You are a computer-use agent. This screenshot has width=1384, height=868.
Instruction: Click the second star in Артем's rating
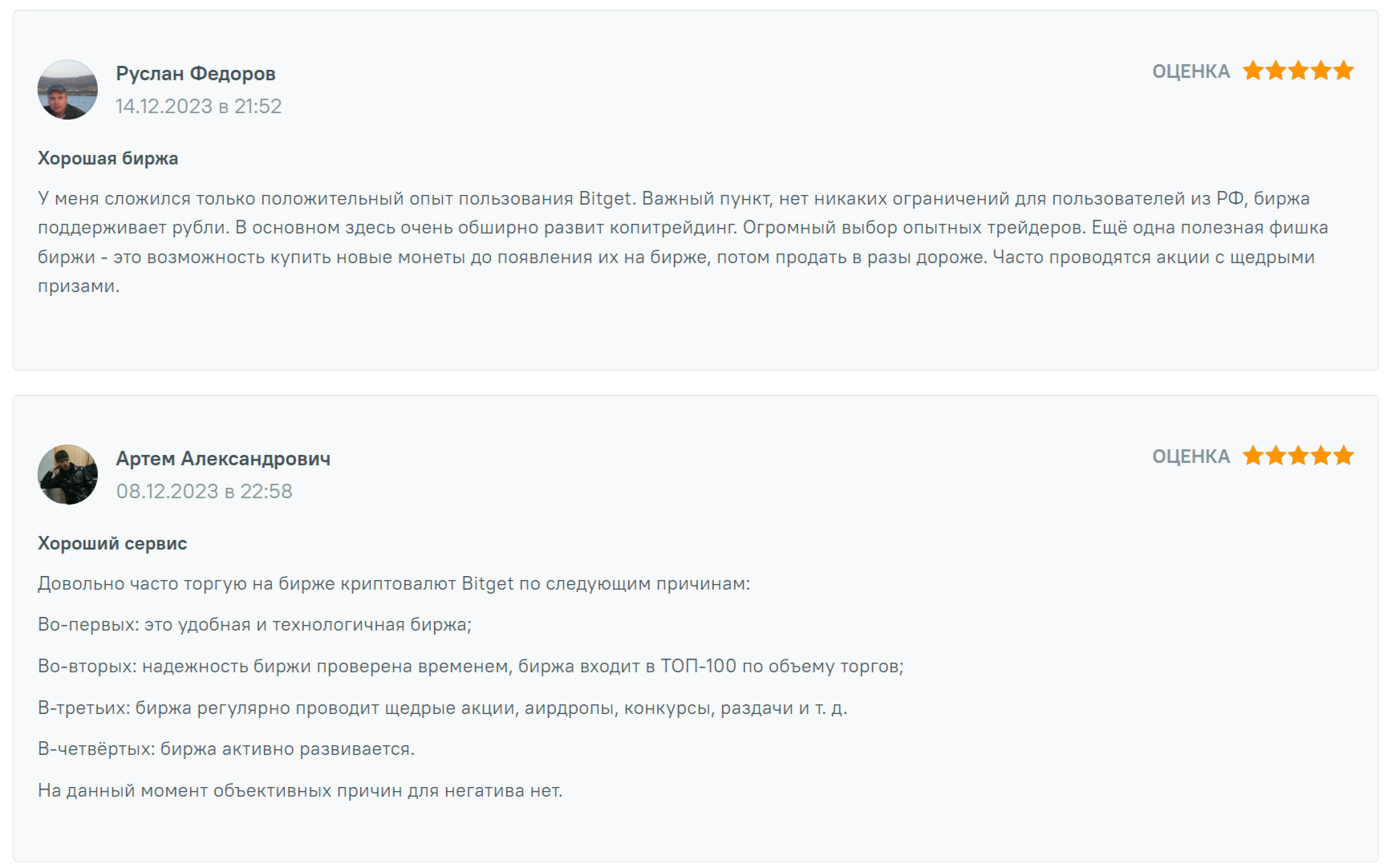pyautogui.click(x=1276, y=456)
